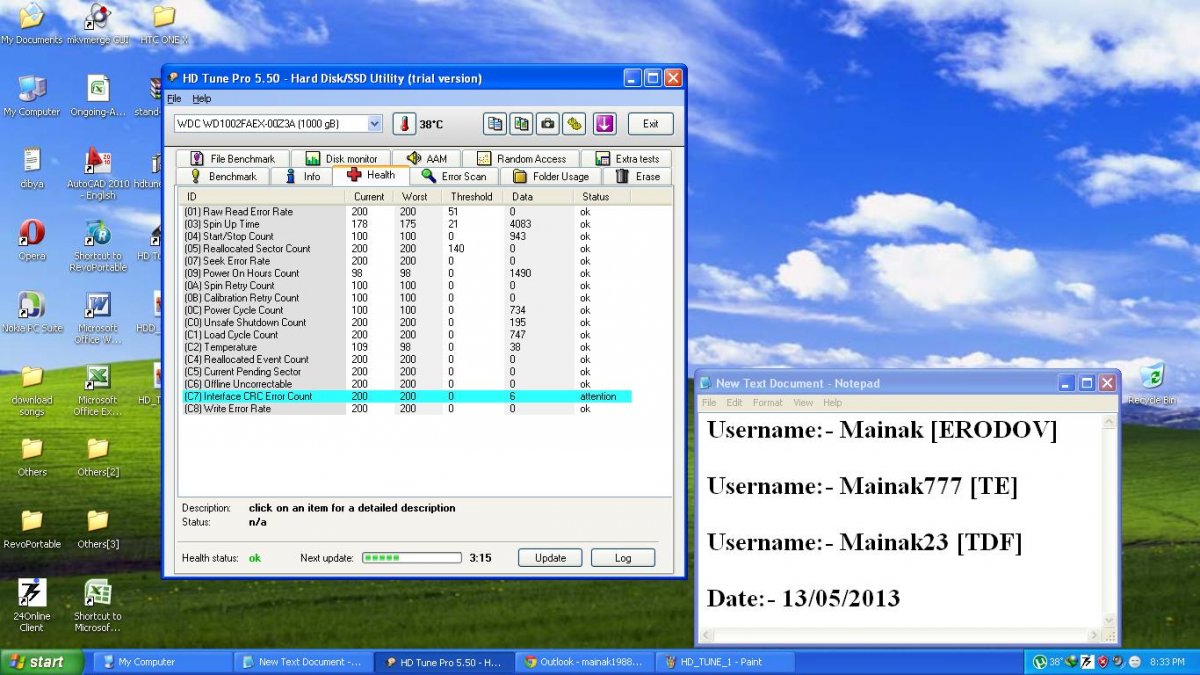The image size is (1200, 675).
Task: Select the Others folder on desktop
Action: (31, 456)
